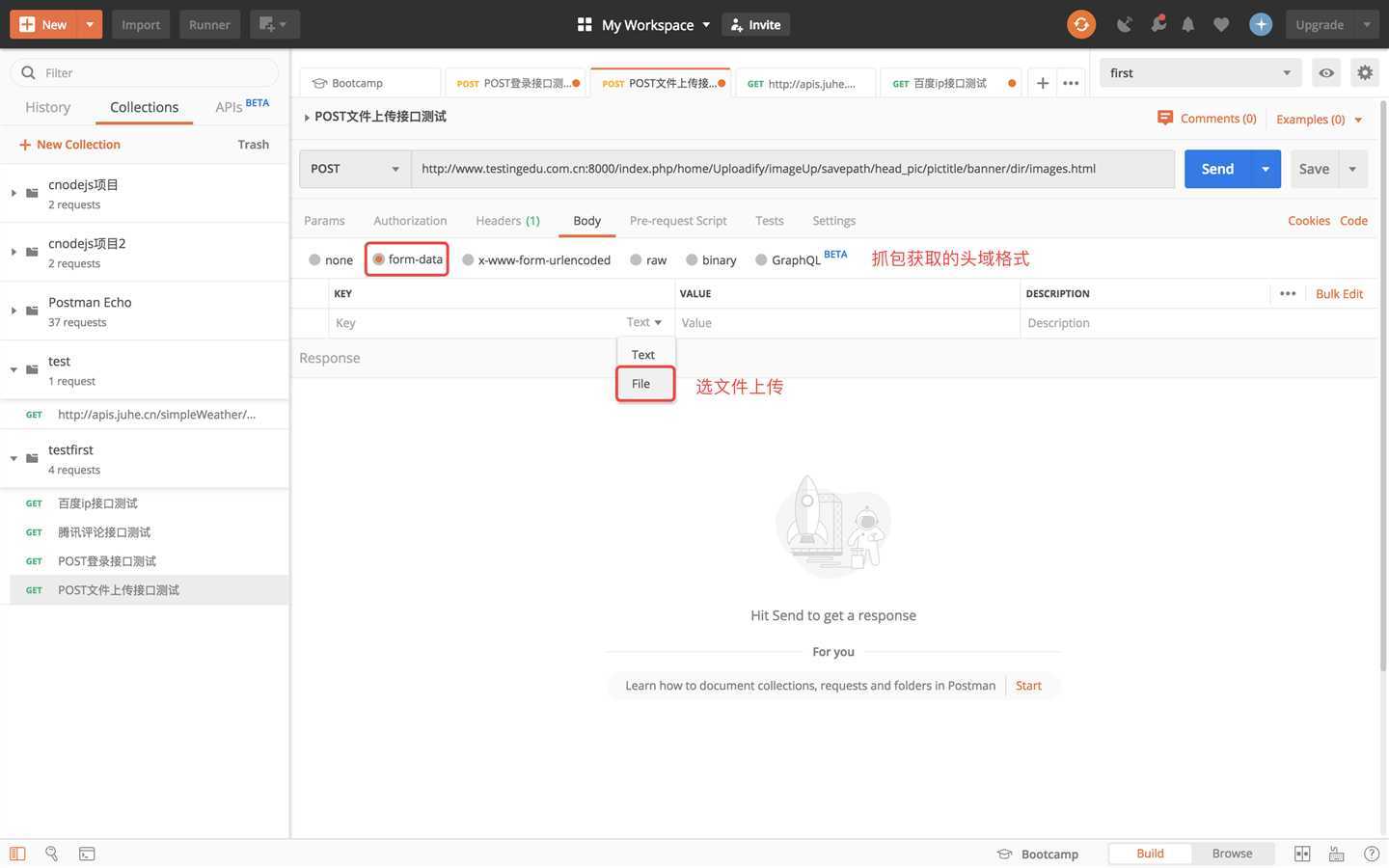Open the Examples (0) dropdown
This screenshot has width=1389, height=868.
[1319, 119]
